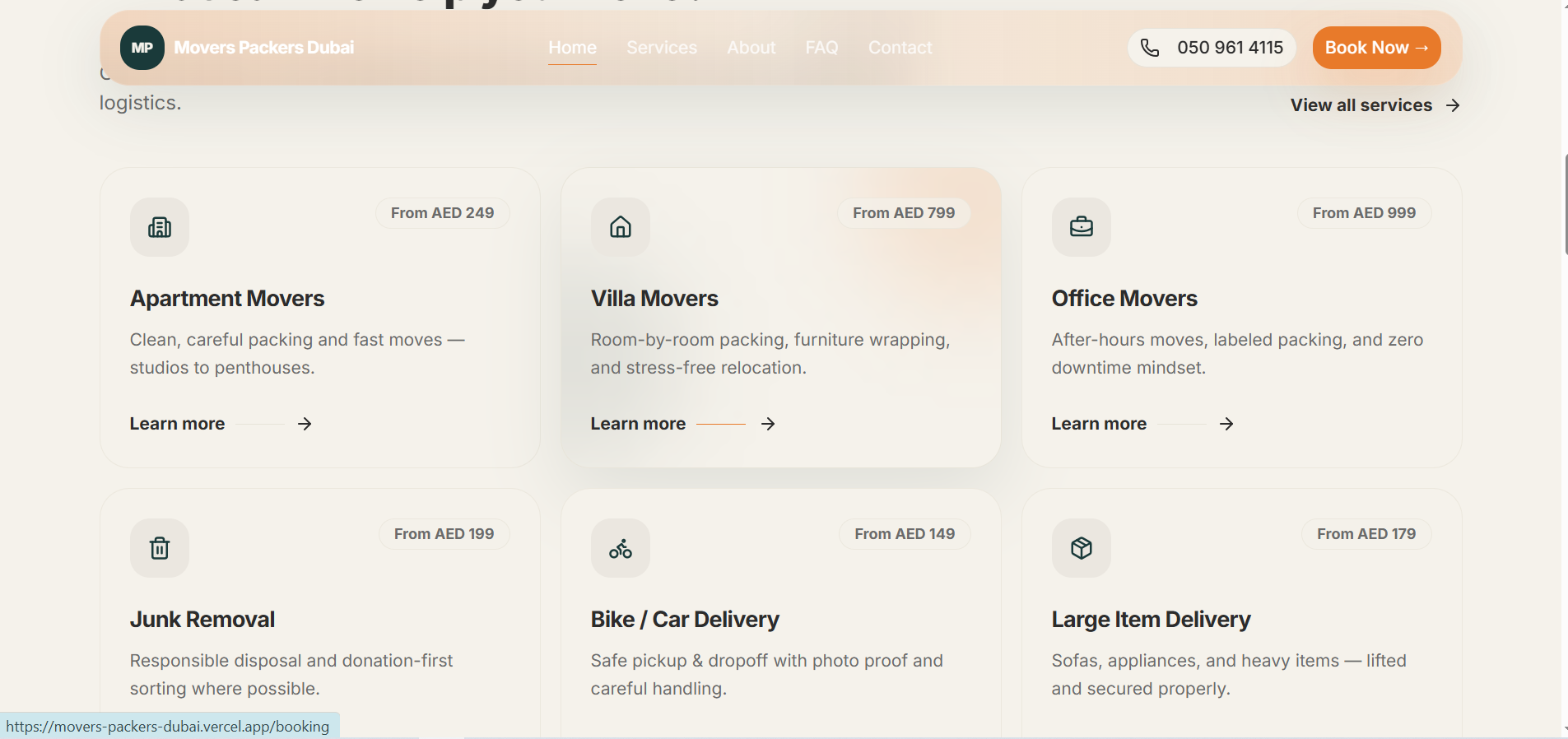Click arrow beside Apartment Movers Learn more
The width and height of the screenshot is (1568, 739).
tap(305, 424)
